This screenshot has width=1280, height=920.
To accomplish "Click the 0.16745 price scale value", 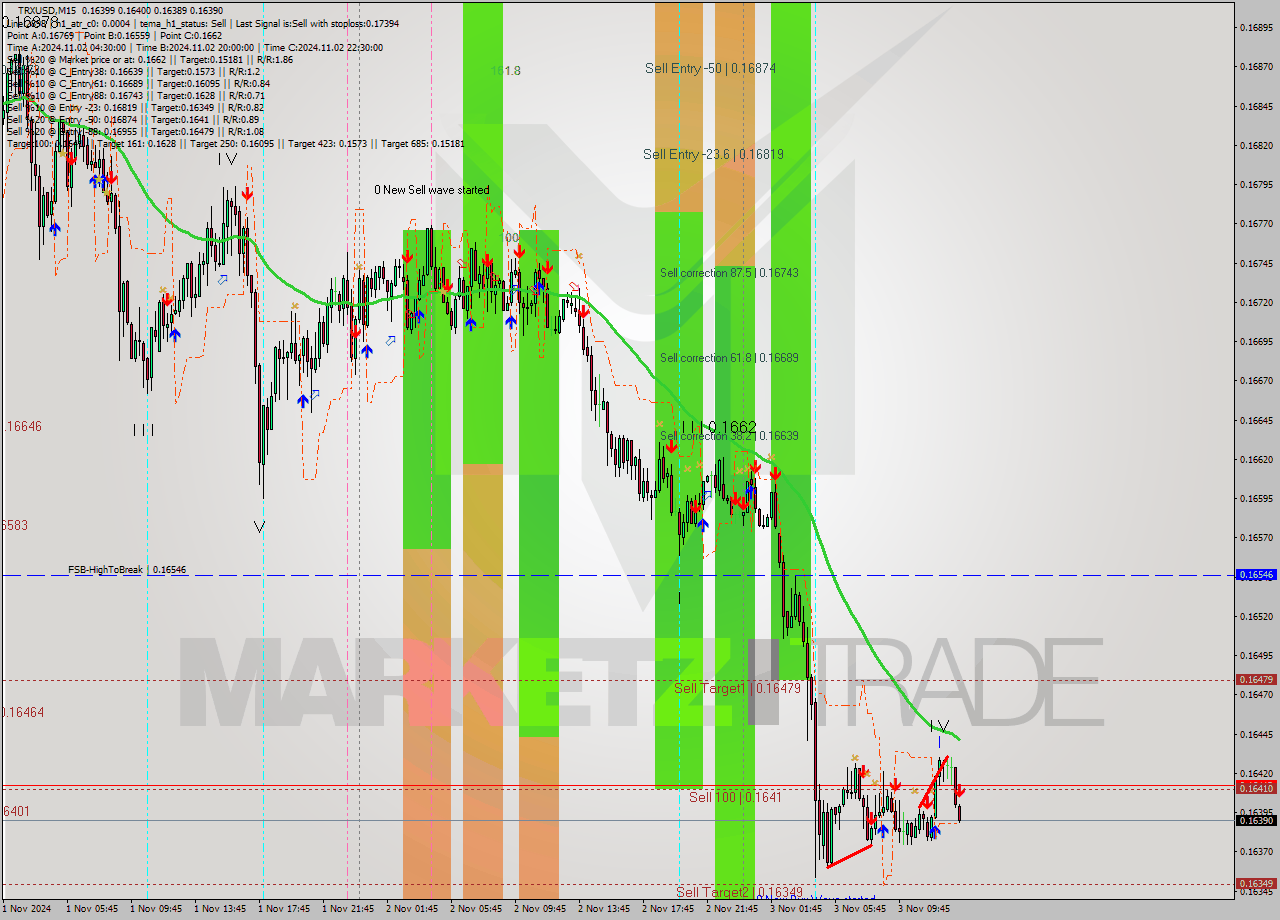I will click(x=1256, y=263).
